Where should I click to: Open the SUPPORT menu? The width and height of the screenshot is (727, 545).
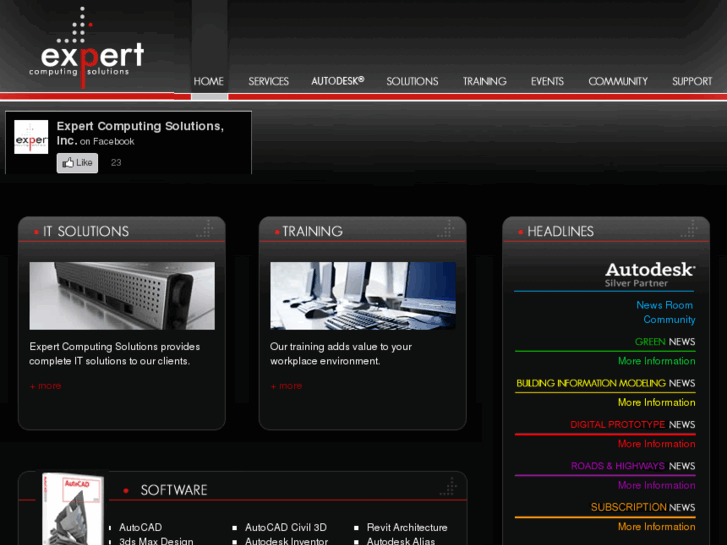tap(692, 81)
